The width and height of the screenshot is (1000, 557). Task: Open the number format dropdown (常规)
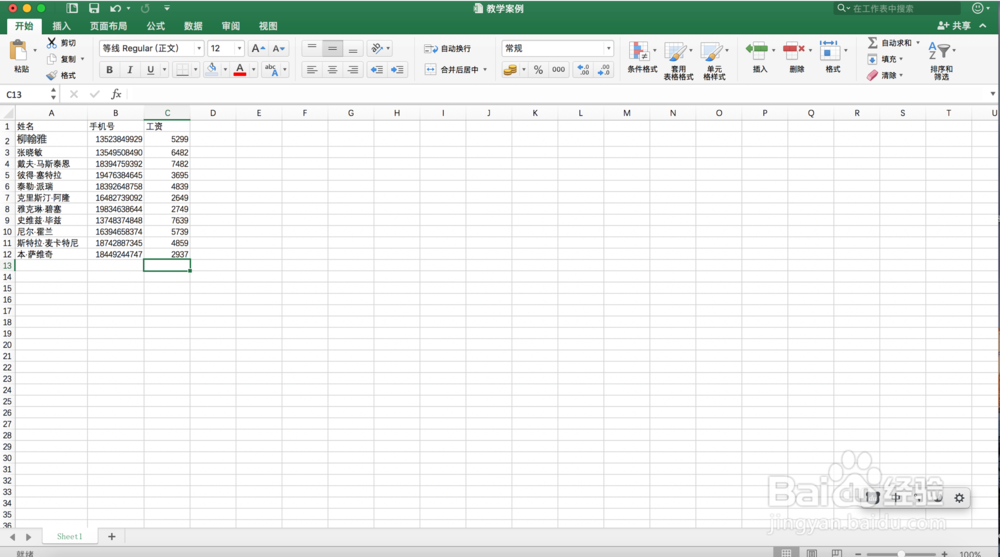[608, 48]
